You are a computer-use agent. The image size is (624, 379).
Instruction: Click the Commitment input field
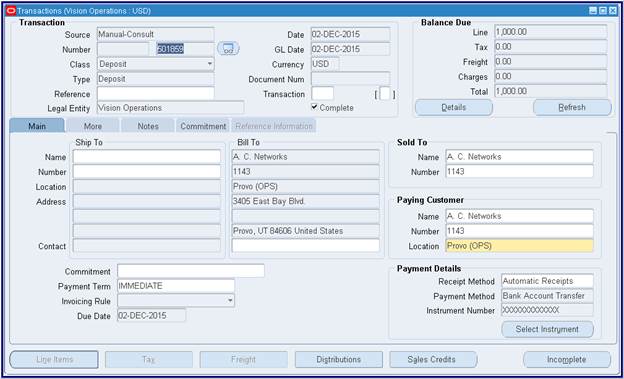pos(191,271)
